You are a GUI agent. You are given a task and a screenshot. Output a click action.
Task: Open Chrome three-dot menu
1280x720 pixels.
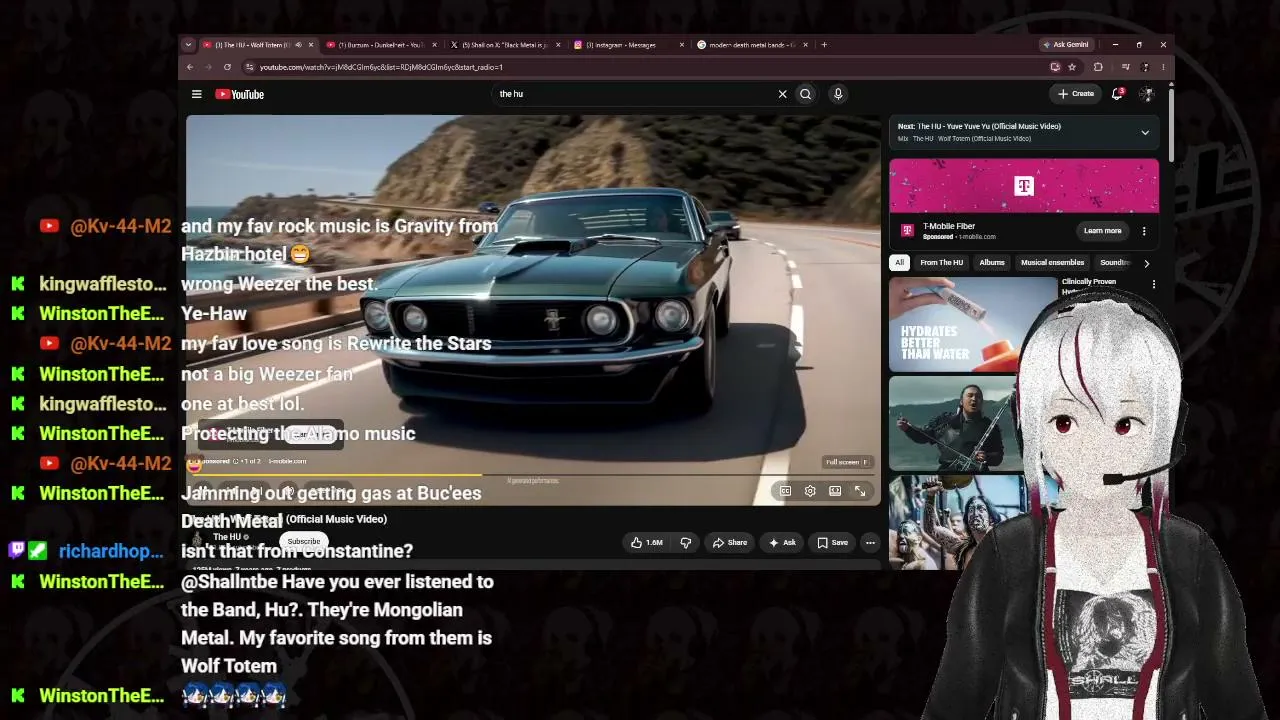tap(1163, 67)
